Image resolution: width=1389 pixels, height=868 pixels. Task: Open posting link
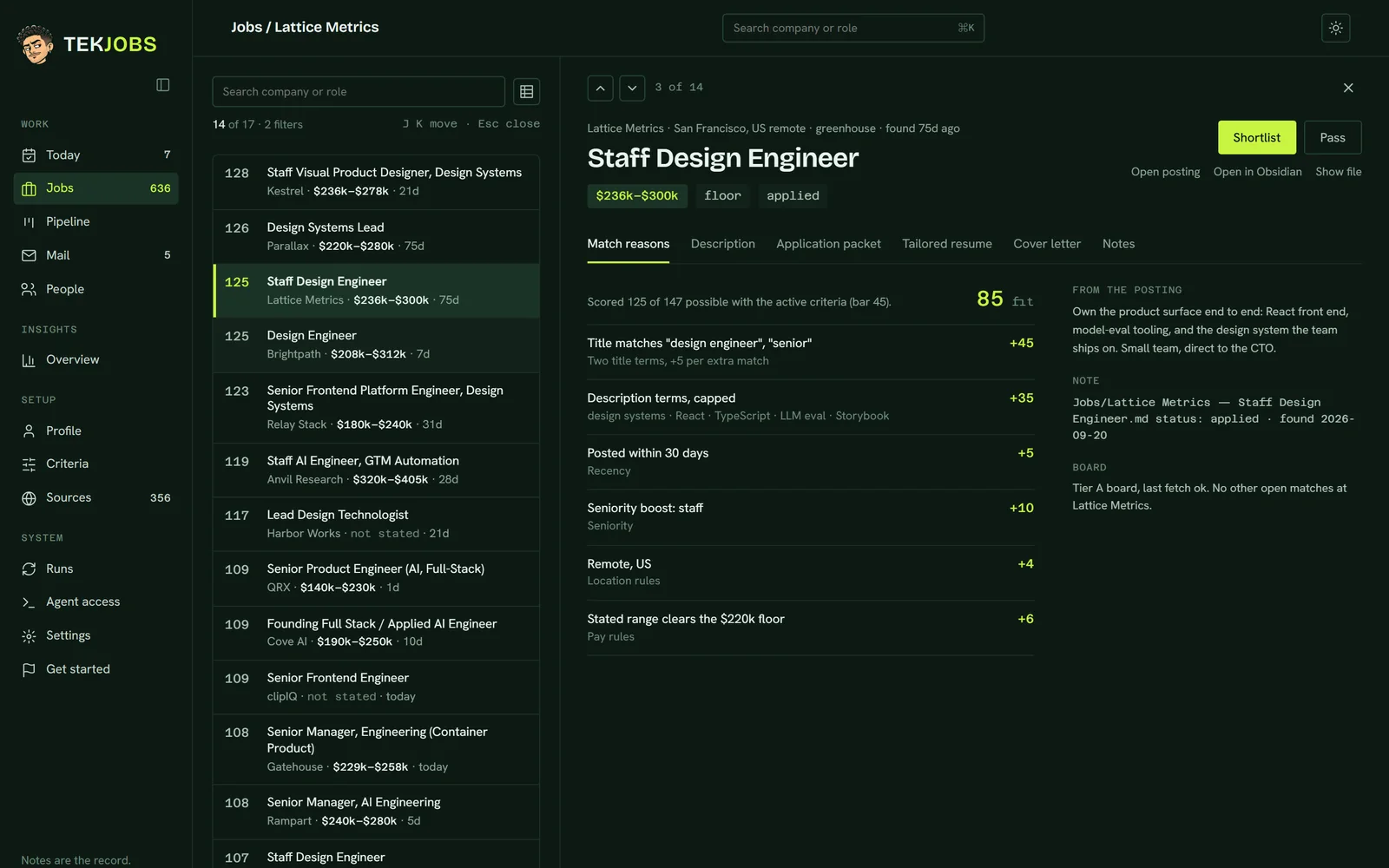1165,172
